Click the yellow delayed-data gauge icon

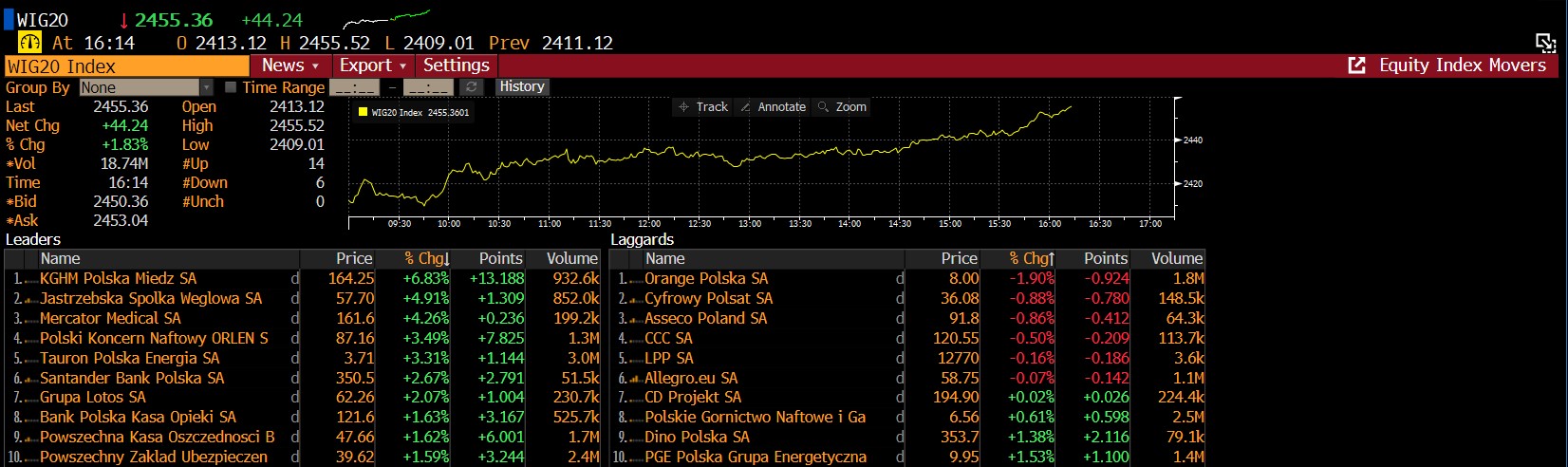pos(30,43)
